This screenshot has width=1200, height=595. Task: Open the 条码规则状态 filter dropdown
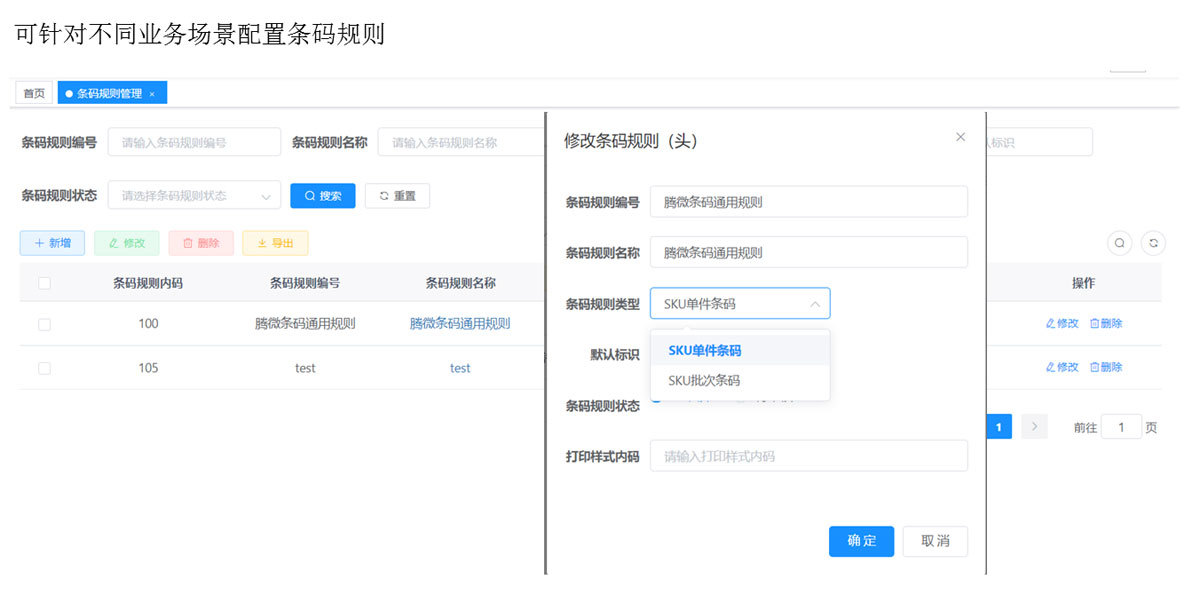pyautogui.click(x=194, y=196)
